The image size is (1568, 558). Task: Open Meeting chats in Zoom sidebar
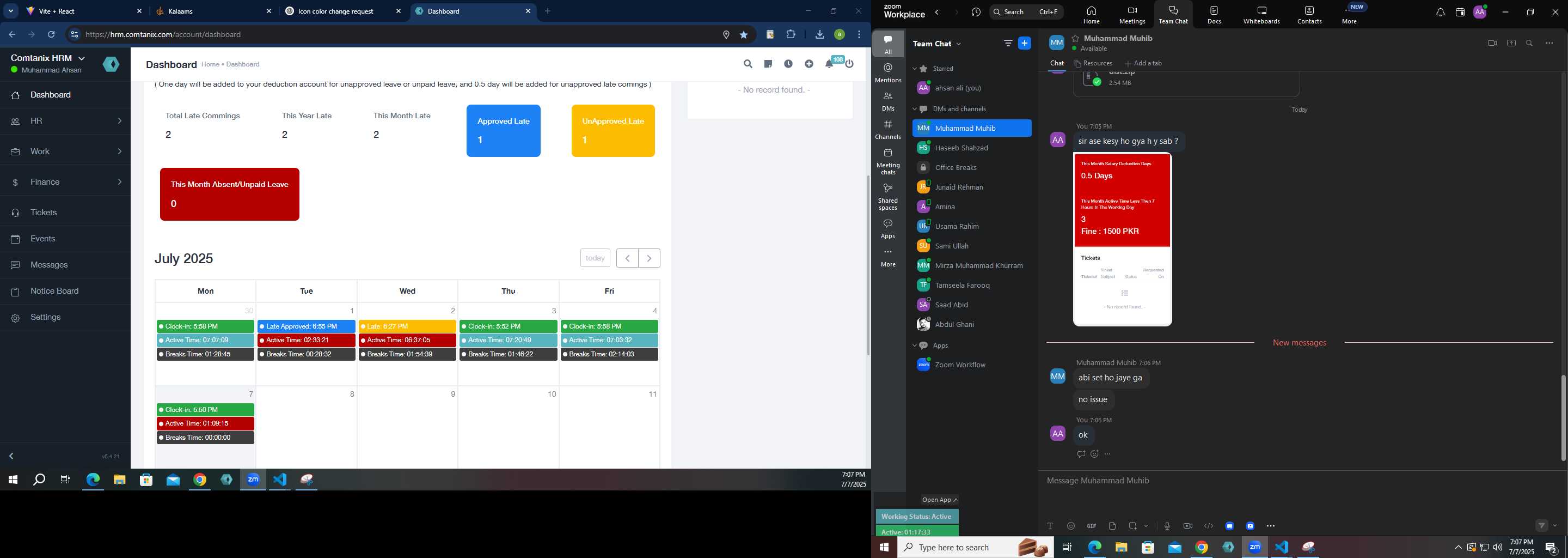tap(888, 161)
